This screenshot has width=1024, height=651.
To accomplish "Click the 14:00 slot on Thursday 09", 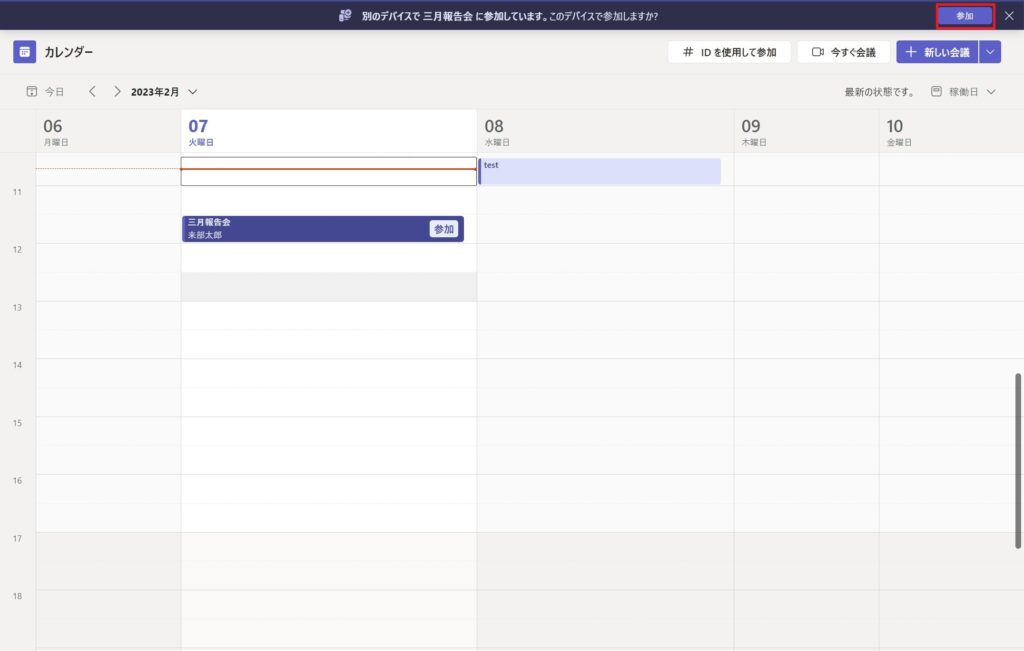I will click(x=806, y=373).
